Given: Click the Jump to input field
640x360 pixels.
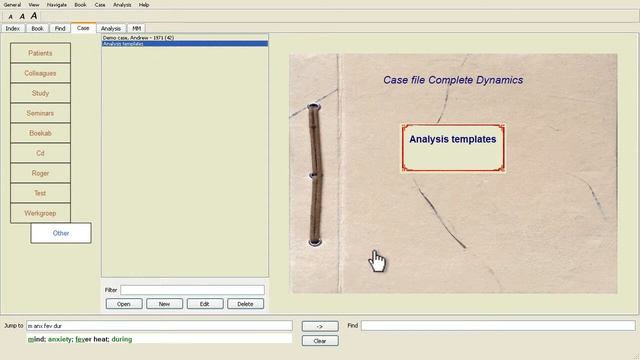Looking at the screenshot, I should pyautogui.click(x=160, y=326).
